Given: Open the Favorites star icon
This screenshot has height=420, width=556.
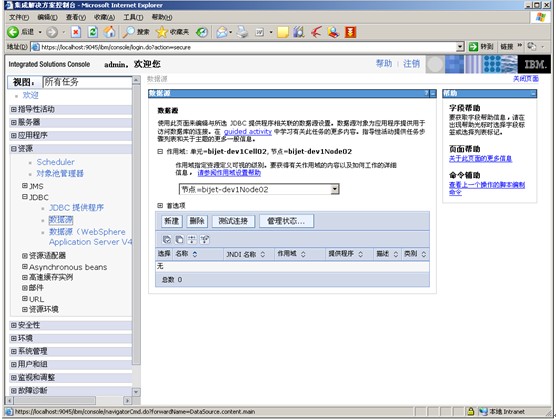Looking at the screenshot, I should pos(162,32).
